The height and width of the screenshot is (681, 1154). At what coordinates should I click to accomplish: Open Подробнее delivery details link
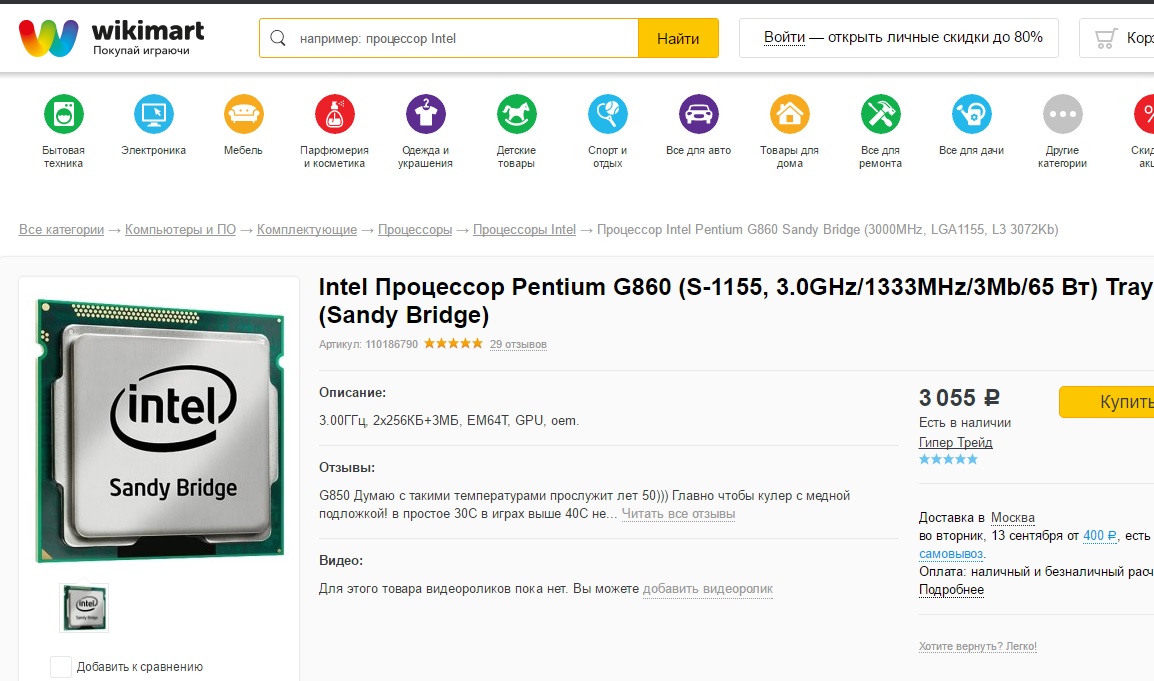tap(951, 590)
